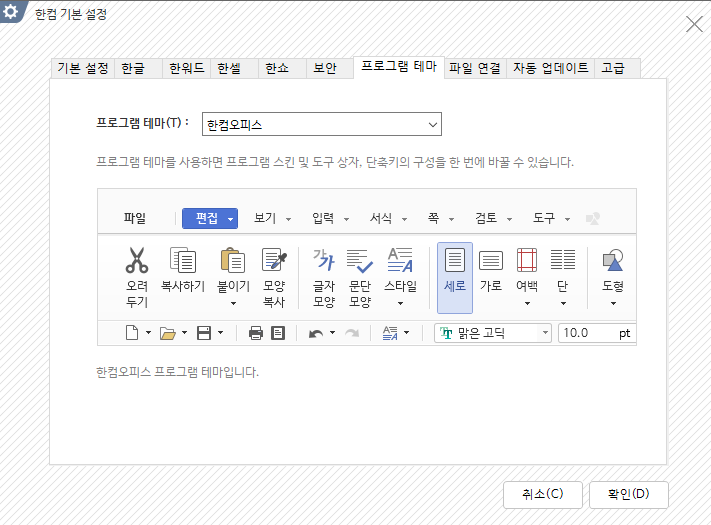Open the 서식 menu in preview
This screenshot has width=711, height=525.
[x=388, y=218]
